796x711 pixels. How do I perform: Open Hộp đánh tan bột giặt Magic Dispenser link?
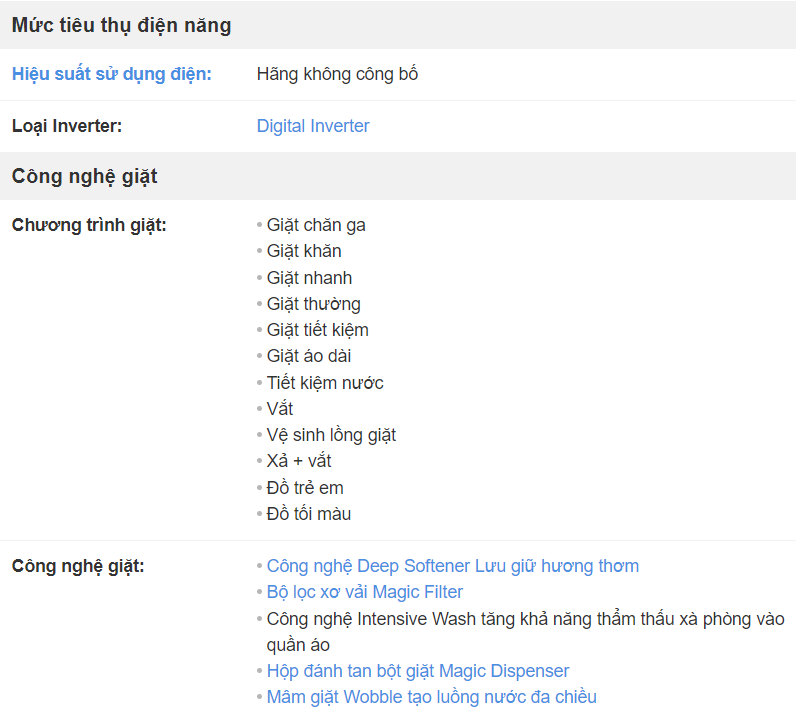[418, 671]
